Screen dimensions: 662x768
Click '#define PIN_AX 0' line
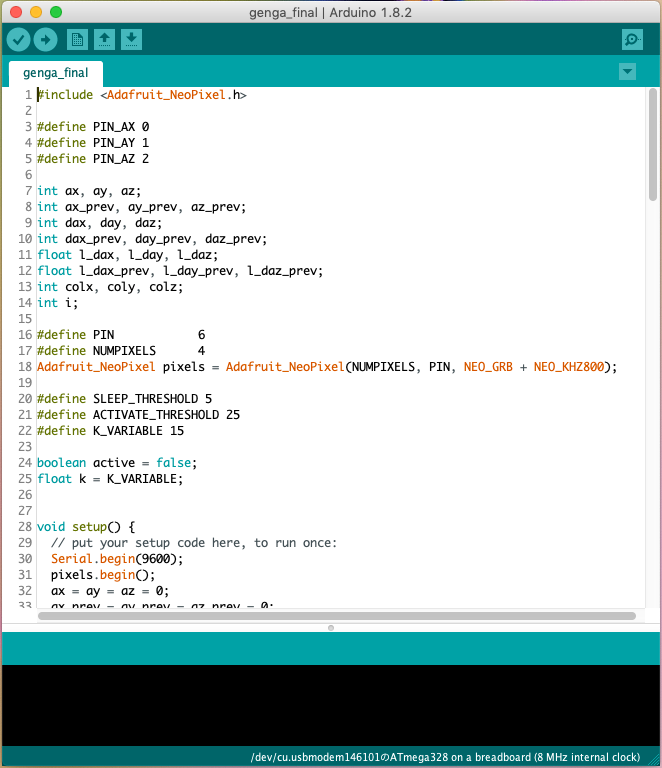point(93,127)
